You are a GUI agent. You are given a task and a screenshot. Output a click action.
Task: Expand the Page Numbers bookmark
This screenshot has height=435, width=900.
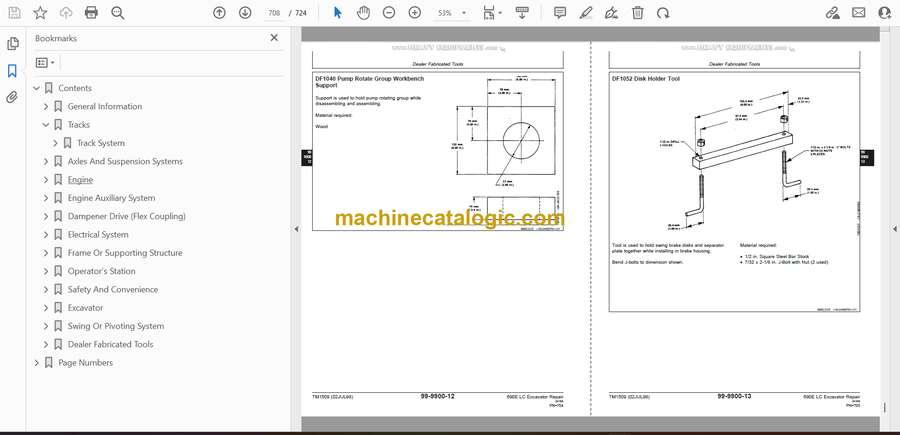pyautogui.click(x=36, y=363)
